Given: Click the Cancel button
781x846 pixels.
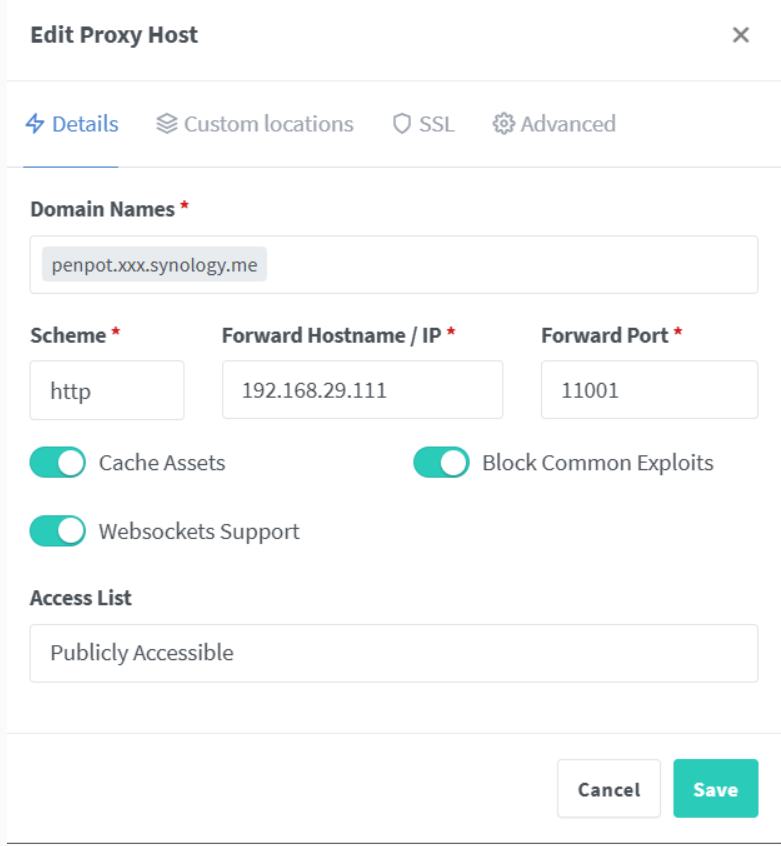Looking at the screenshot, I should pyautogui.click(x=608, y=789).
